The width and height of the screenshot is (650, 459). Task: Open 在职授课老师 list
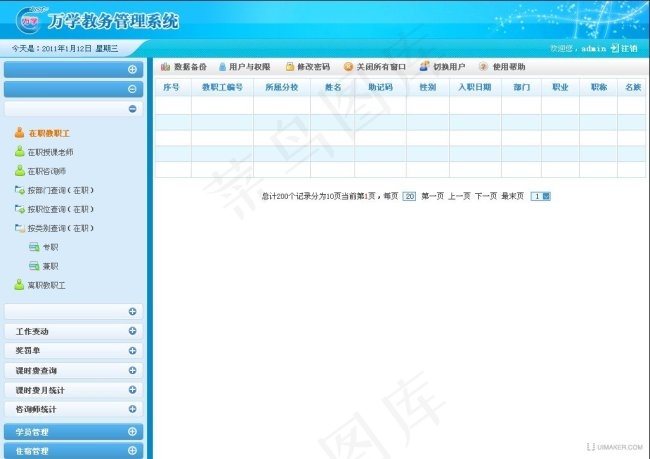pos(44,152)
